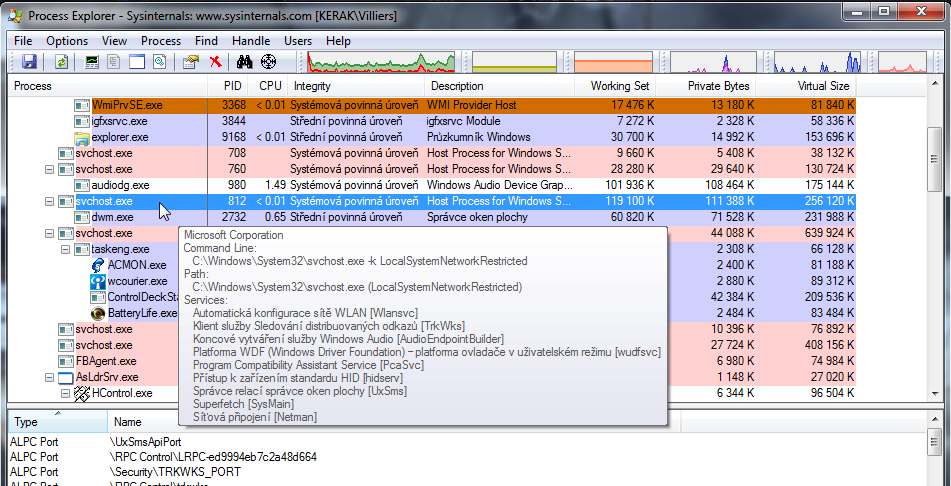Collapse the selected svchost.exe PID 812 node
Screen dimensions: 951x486
tap(50, 201)
